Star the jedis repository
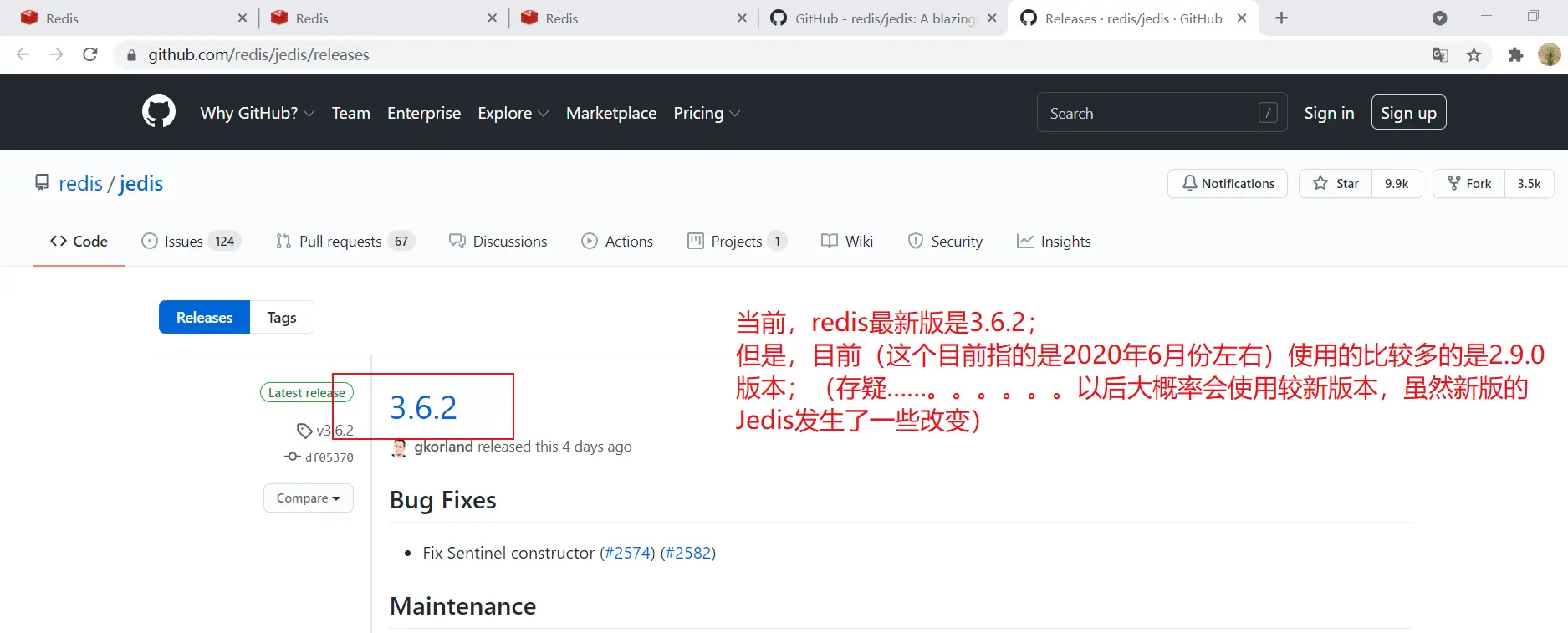Viewport: 1568px width, 633px height. 1336,183
